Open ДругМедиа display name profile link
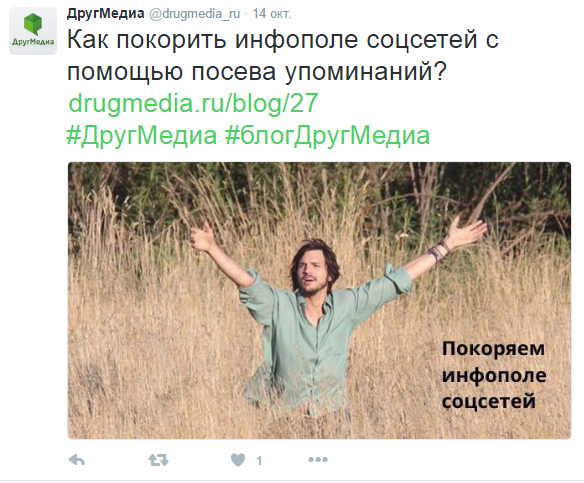 click(105, 13)
